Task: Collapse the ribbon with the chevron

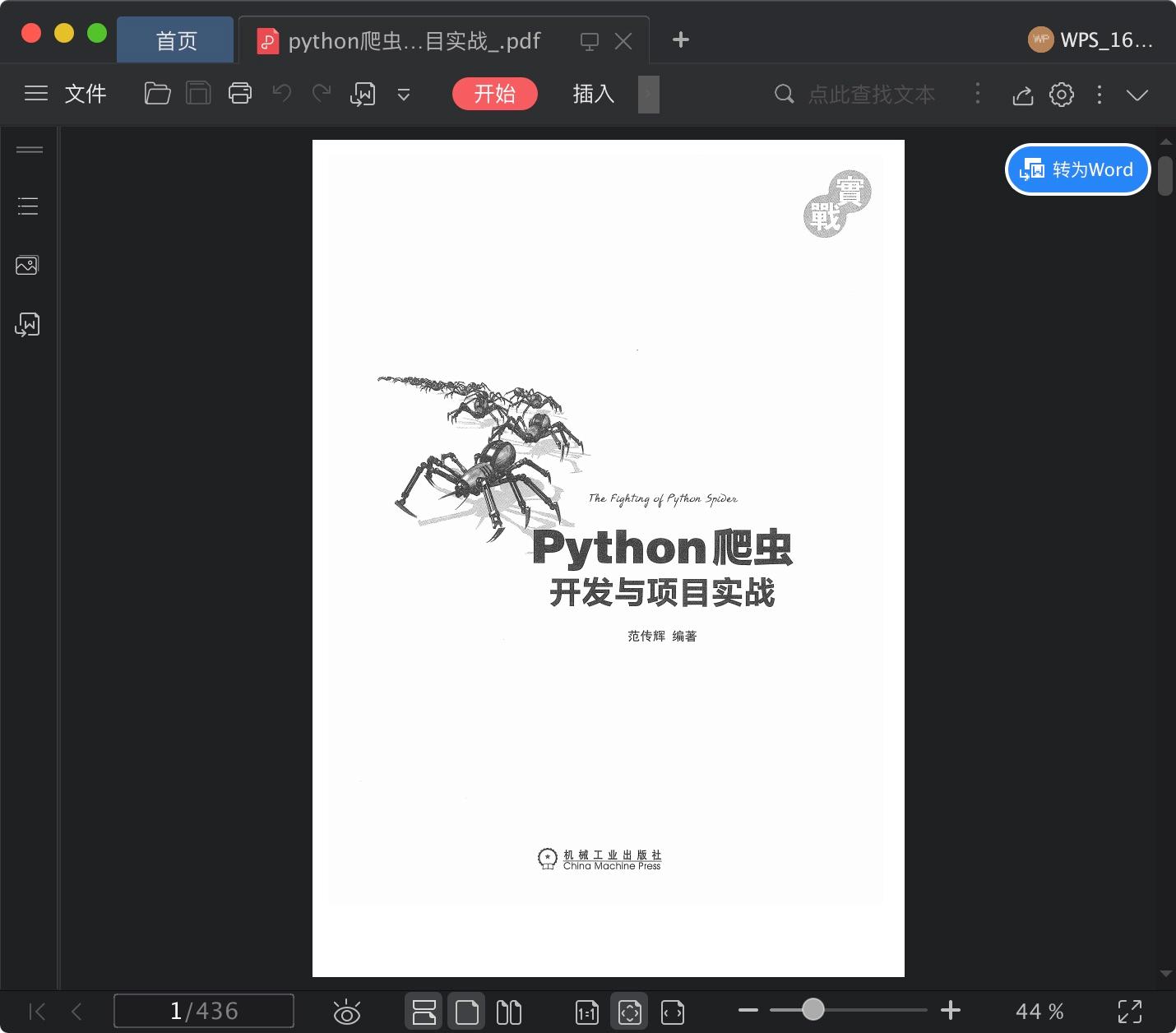Action: pyautogui.click(x=1137, y=95)
